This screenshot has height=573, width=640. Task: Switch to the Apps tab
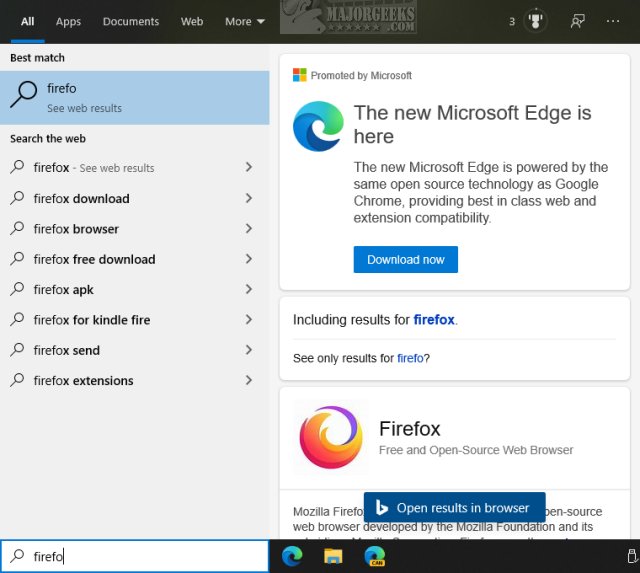coord(68,21)
